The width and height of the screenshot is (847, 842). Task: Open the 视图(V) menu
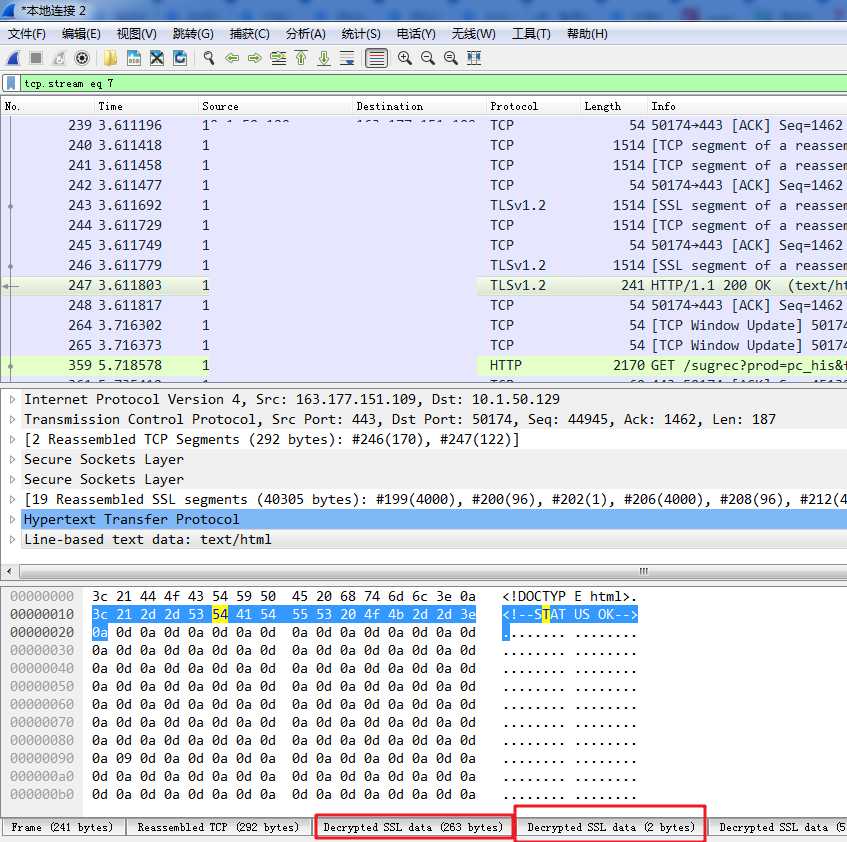tap(137, 34)
